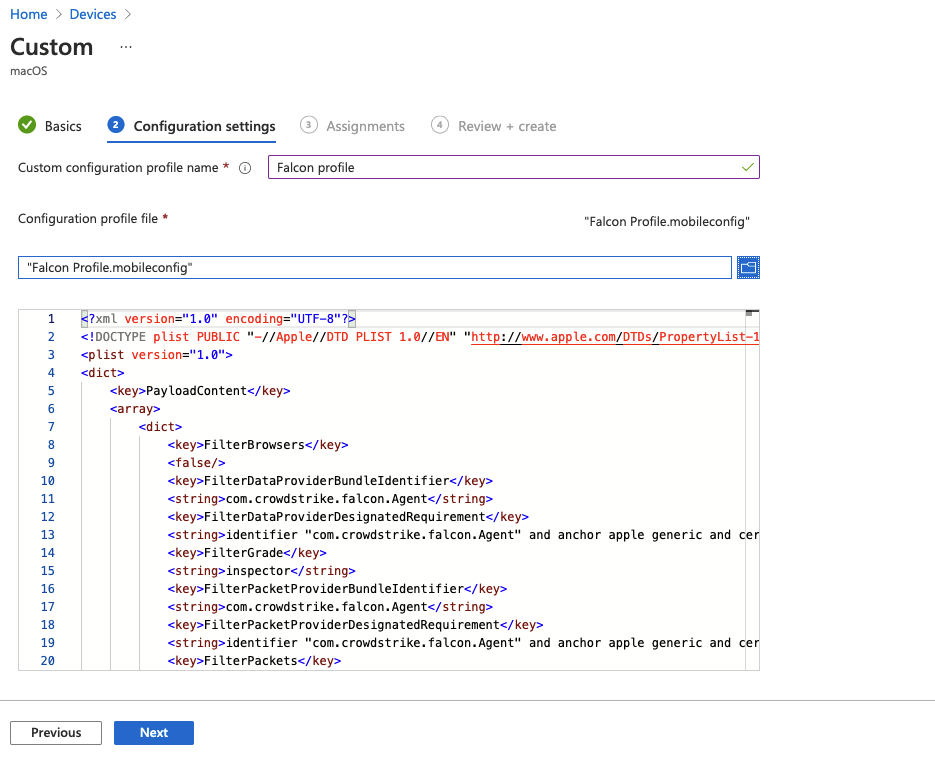Click the step 3 circle icon

tap(308, 125)
